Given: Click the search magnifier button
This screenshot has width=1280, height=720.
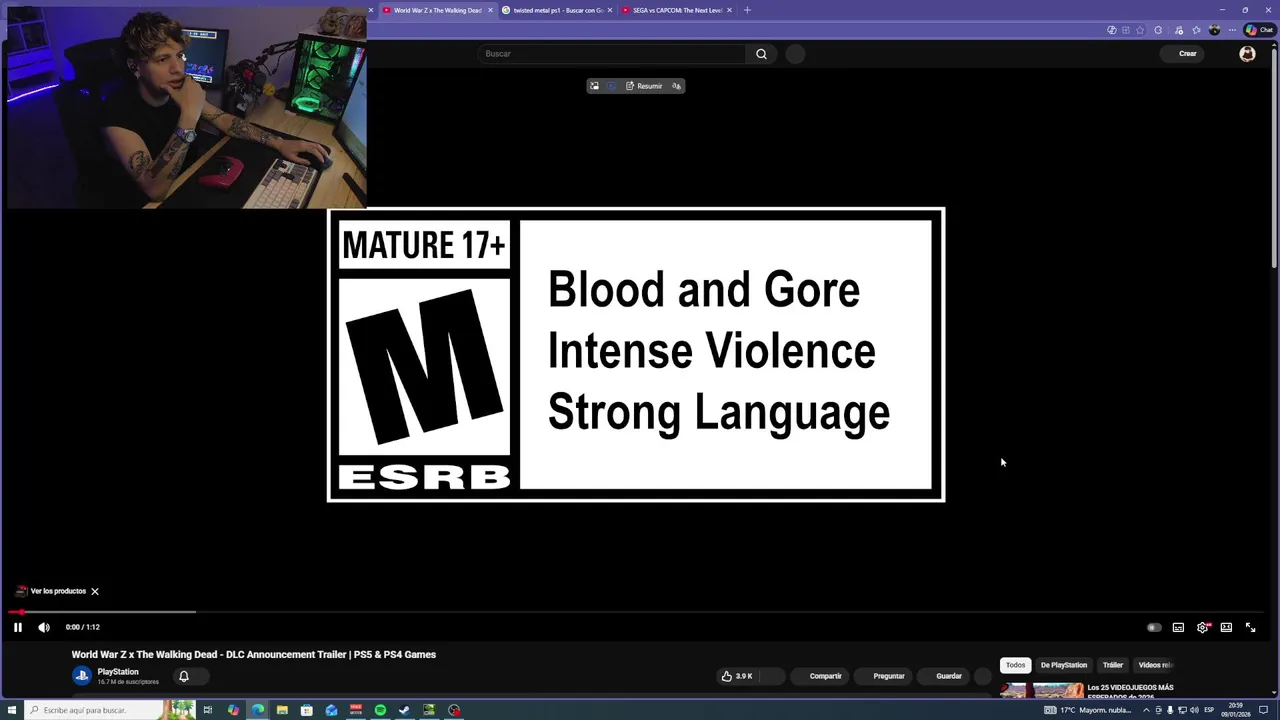Looking at the screenshot, I should coord(761,54).
